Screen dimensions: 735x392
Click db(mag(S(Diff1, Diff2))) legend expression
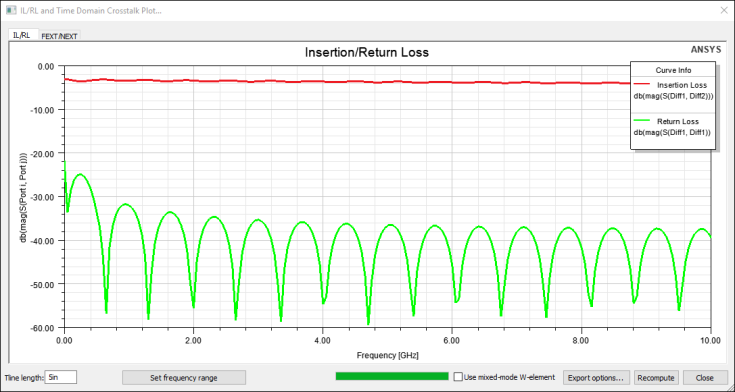point(674,97)
